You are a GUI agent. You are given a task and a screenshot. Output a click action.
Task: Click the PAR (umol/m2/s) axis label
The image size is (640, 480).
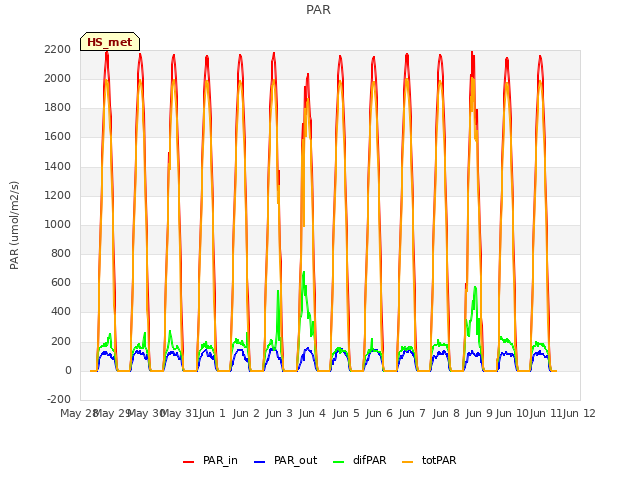point(14,225)
